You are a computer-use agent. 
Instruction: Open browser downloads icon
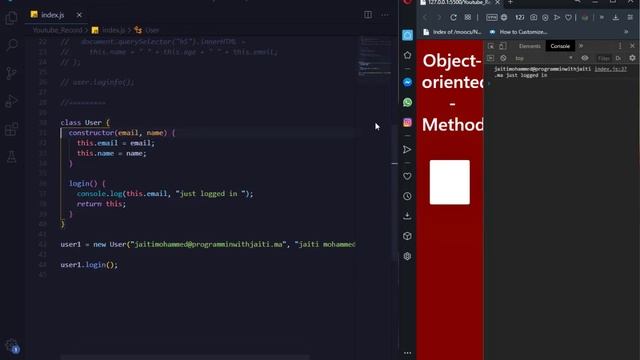616,18
